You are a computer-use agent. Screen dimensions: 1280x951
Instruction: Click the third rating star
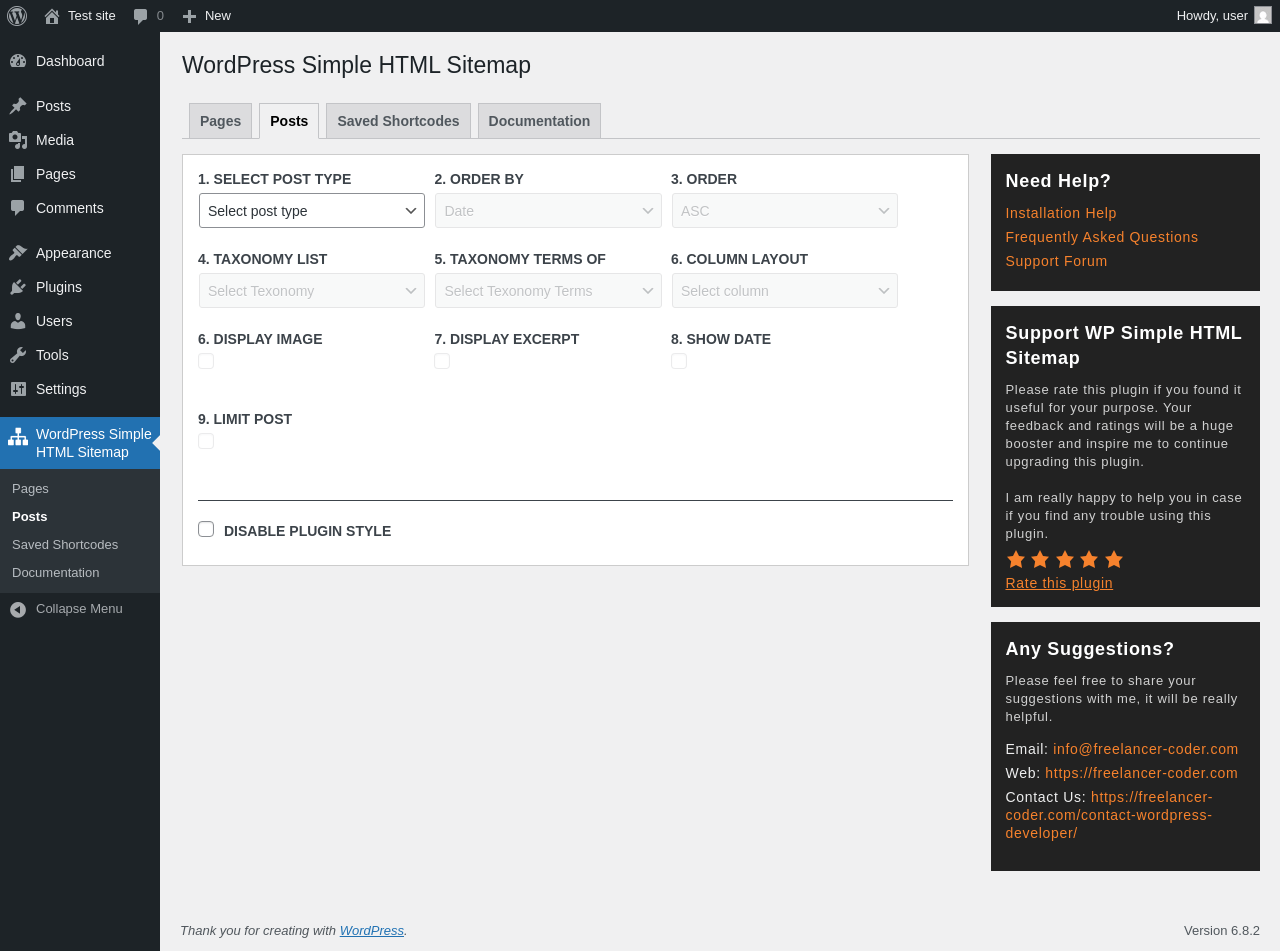1065,559
